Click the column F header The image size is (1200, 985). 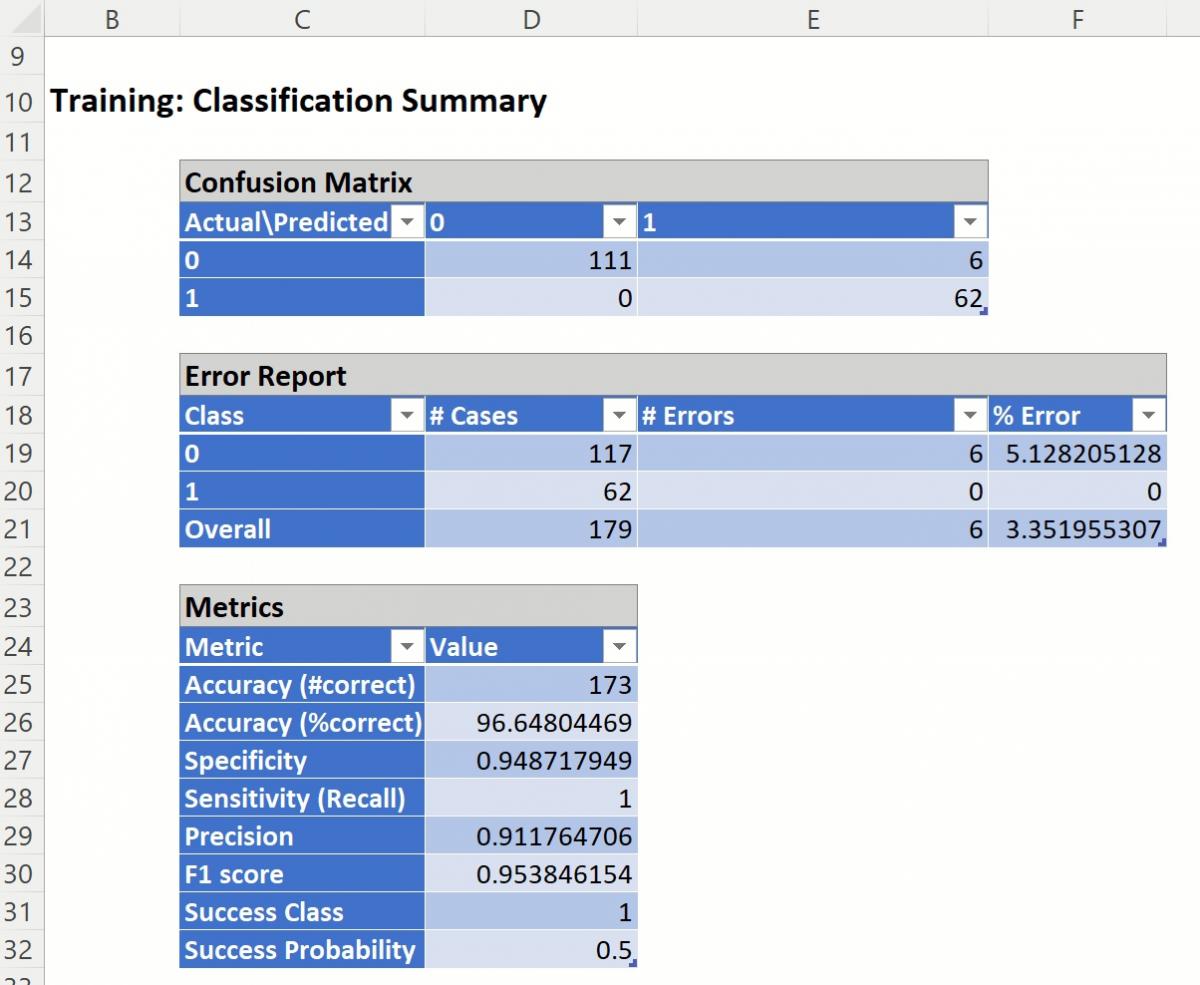point(1077,18)
